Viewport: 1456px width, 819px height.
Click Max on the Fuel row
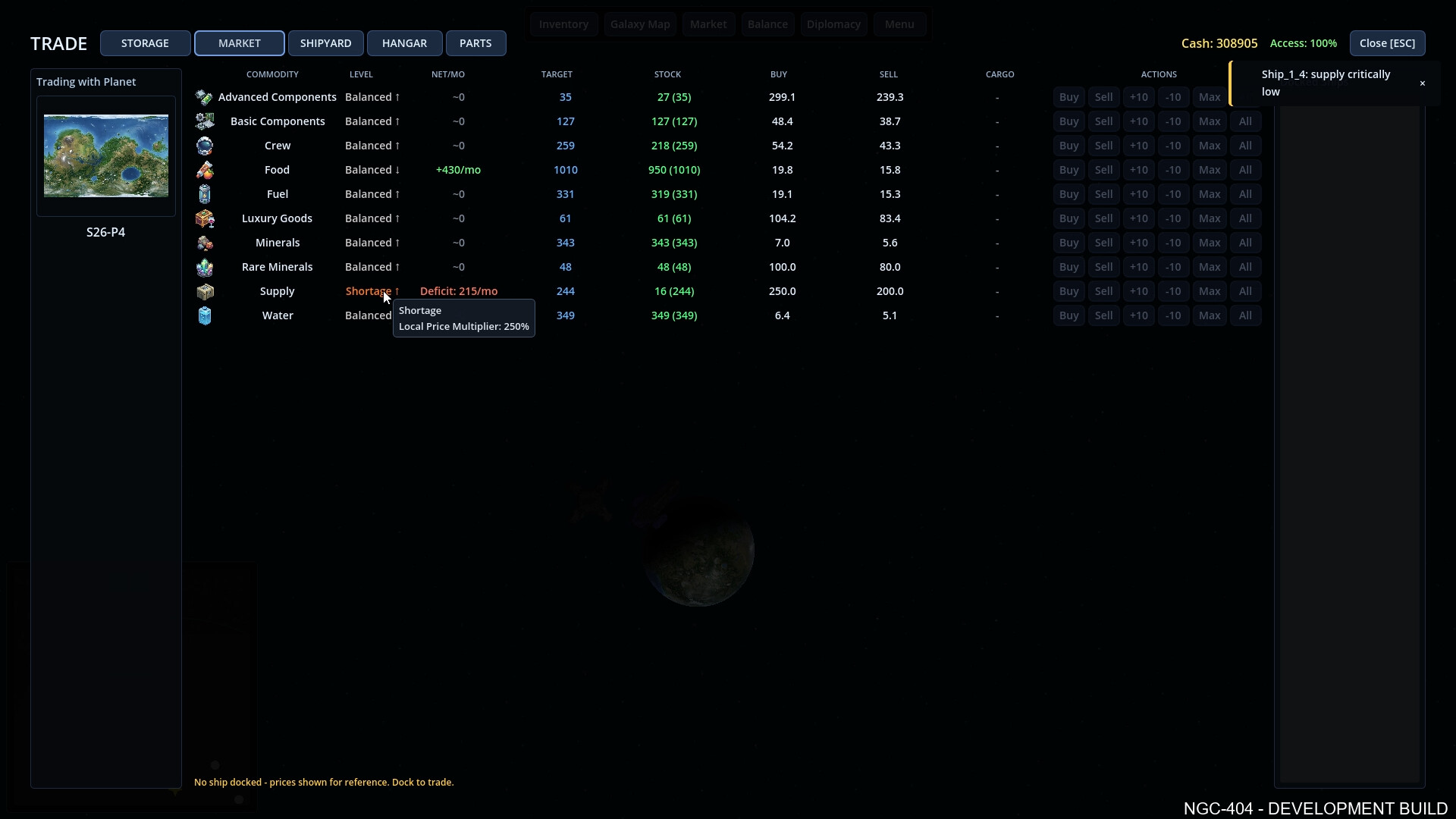(1210, 194)
